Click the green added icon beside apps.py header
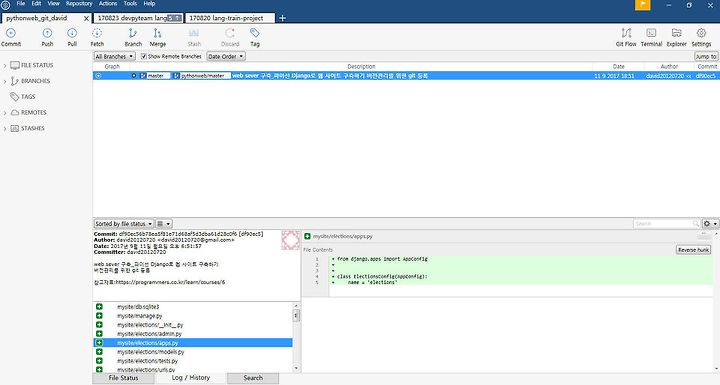This screenshot has height=385, width=720. [x=307, y=236]
